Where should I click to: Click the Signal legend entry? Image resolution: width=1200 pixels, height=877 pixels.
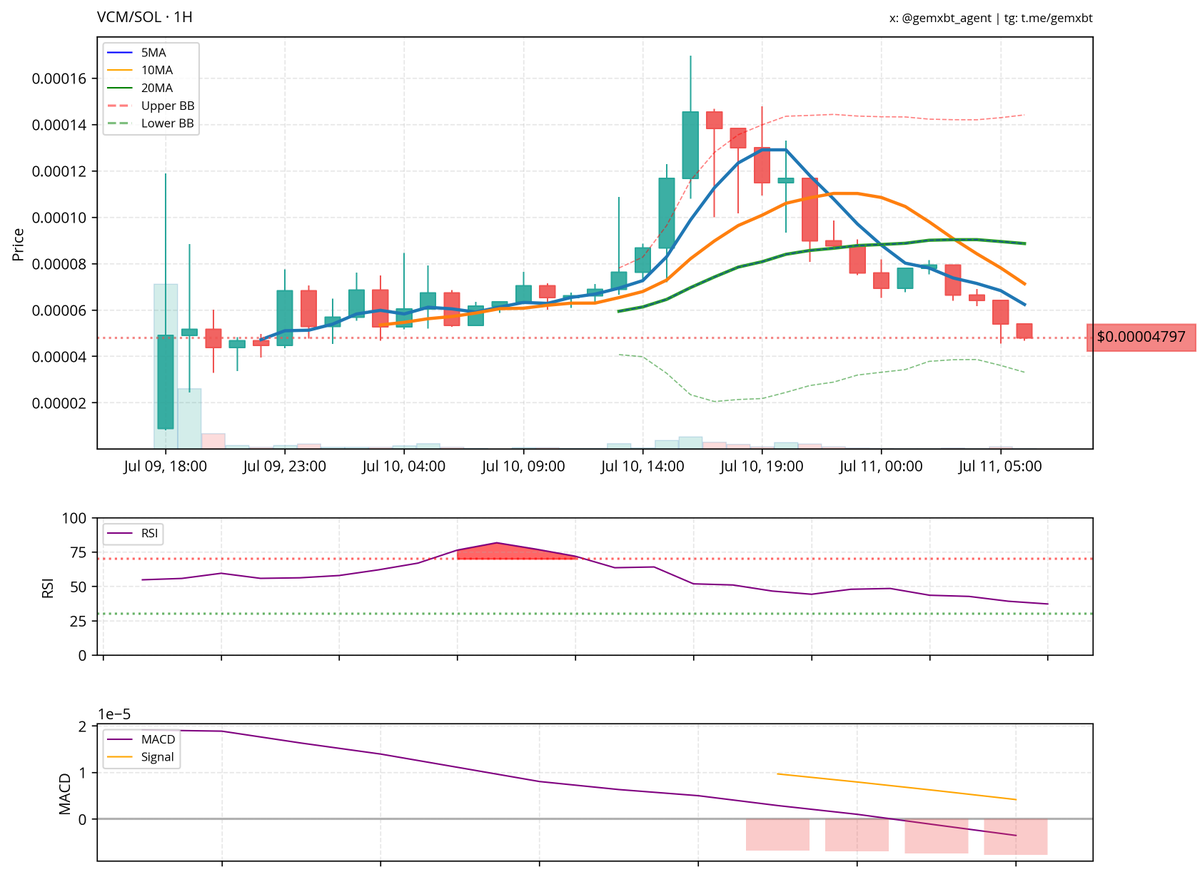(141, 757)
